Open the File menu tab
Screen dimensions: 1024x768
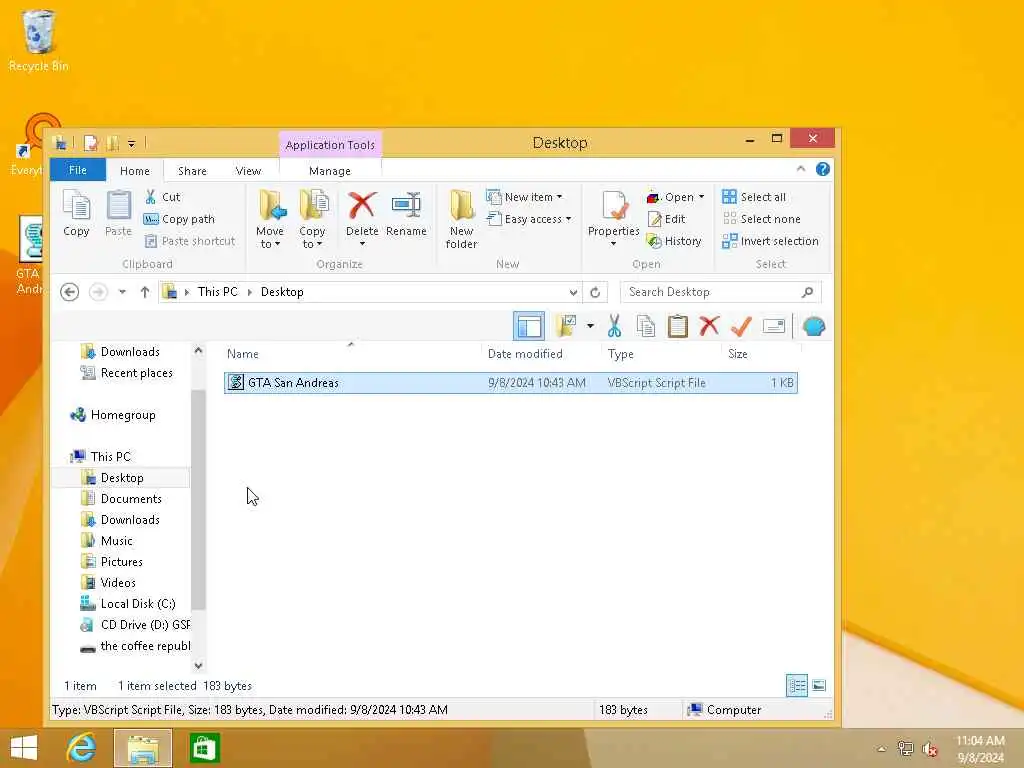coord(78,170)
